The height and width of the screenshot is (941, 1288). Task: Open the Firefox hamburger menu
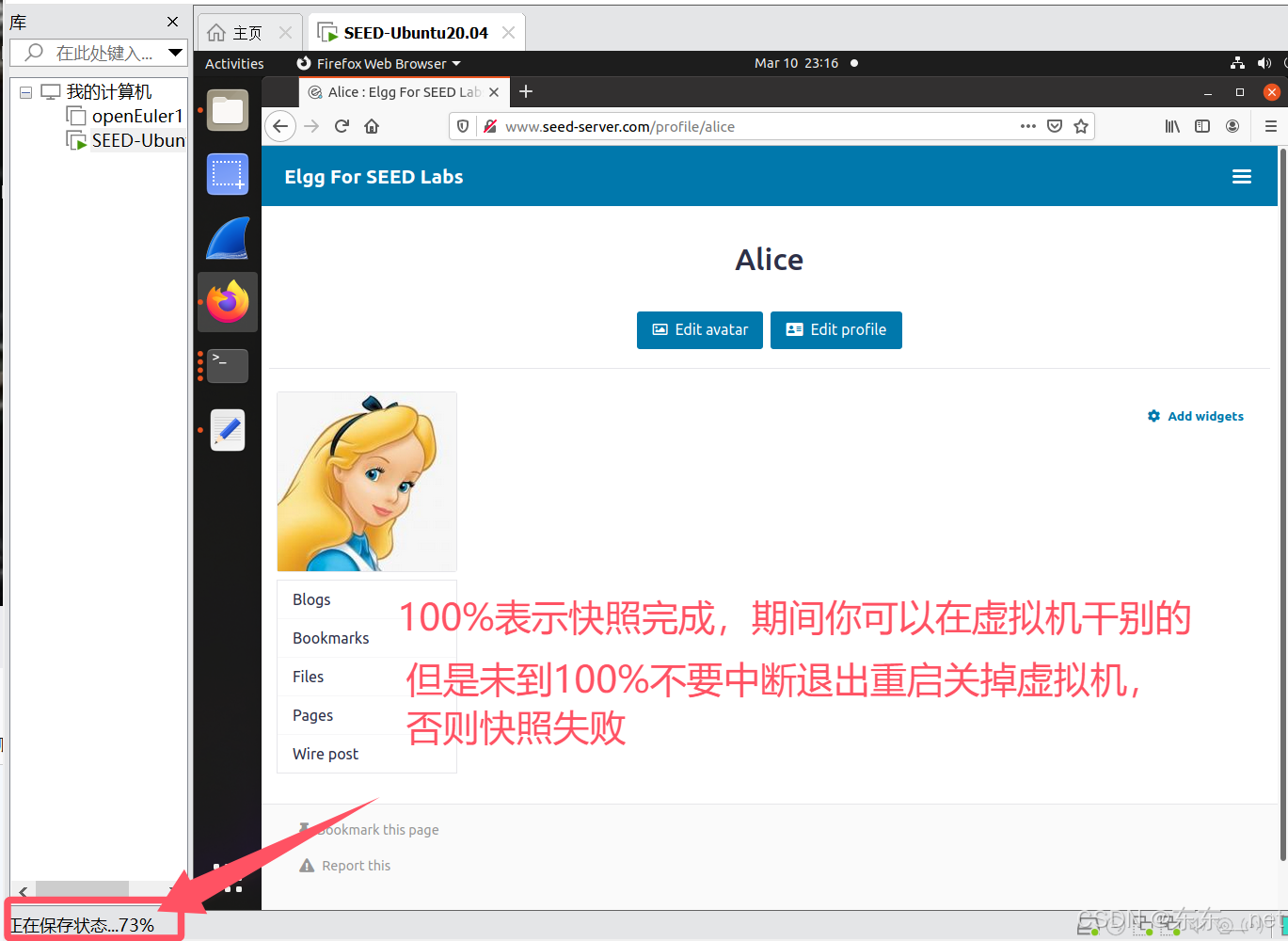1270,126
